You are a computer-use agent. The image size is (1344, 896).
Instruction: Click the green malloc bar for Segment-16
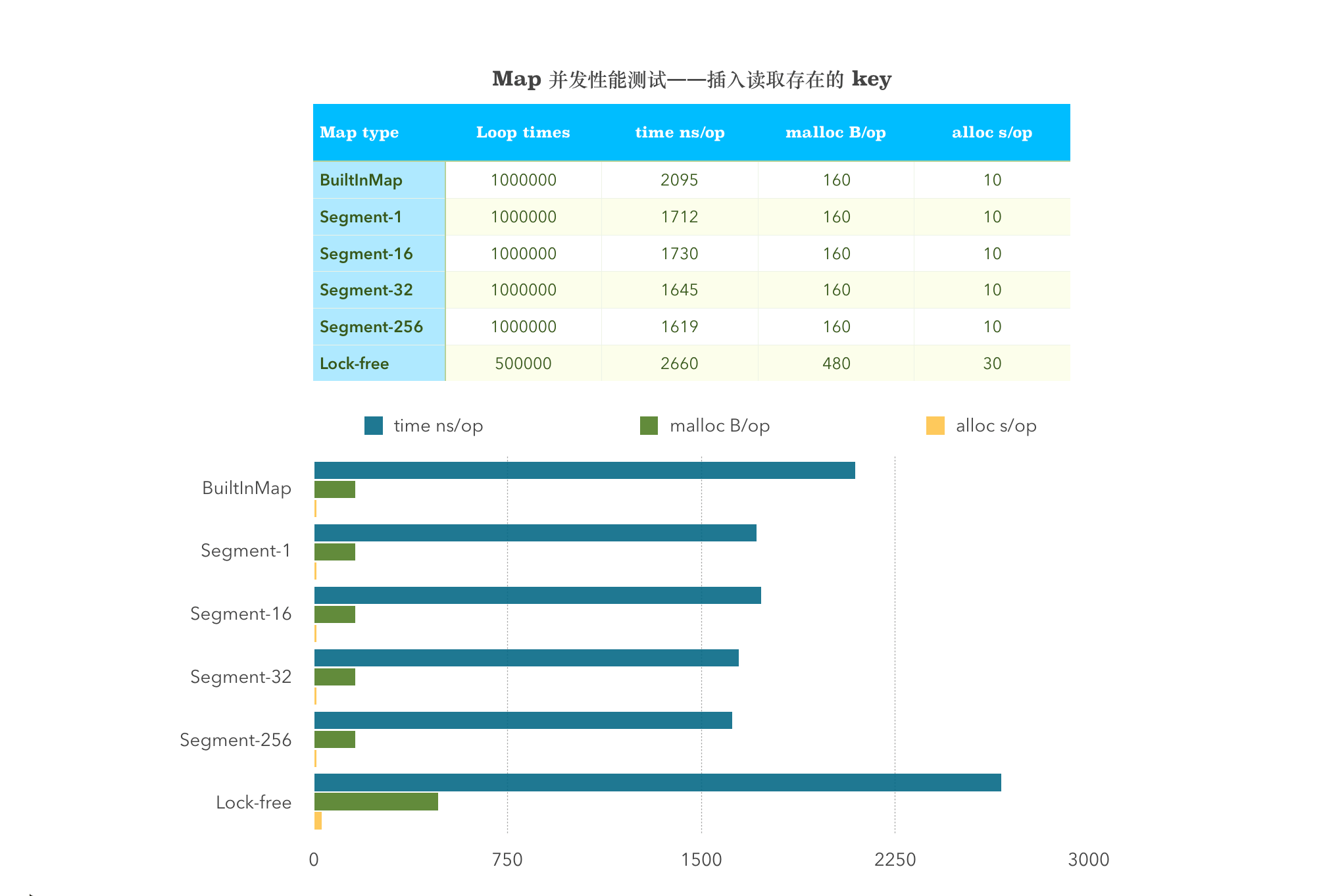pyautogui.click(x=335, y=614)
